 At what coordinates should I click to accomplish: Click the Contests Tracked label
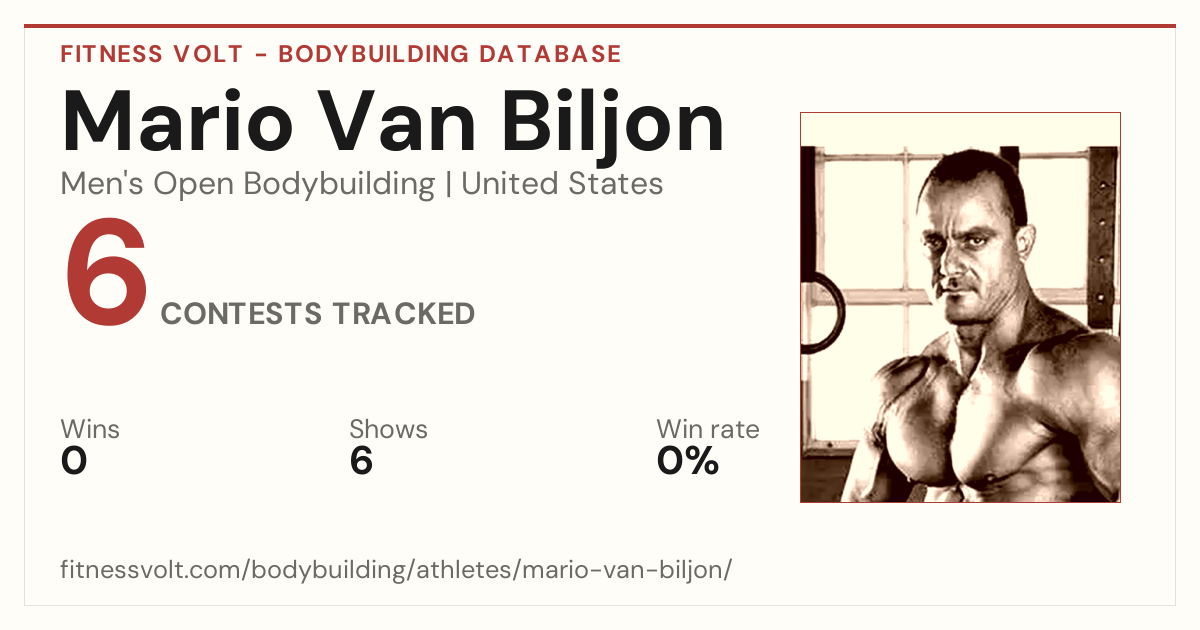click(318, 314)
